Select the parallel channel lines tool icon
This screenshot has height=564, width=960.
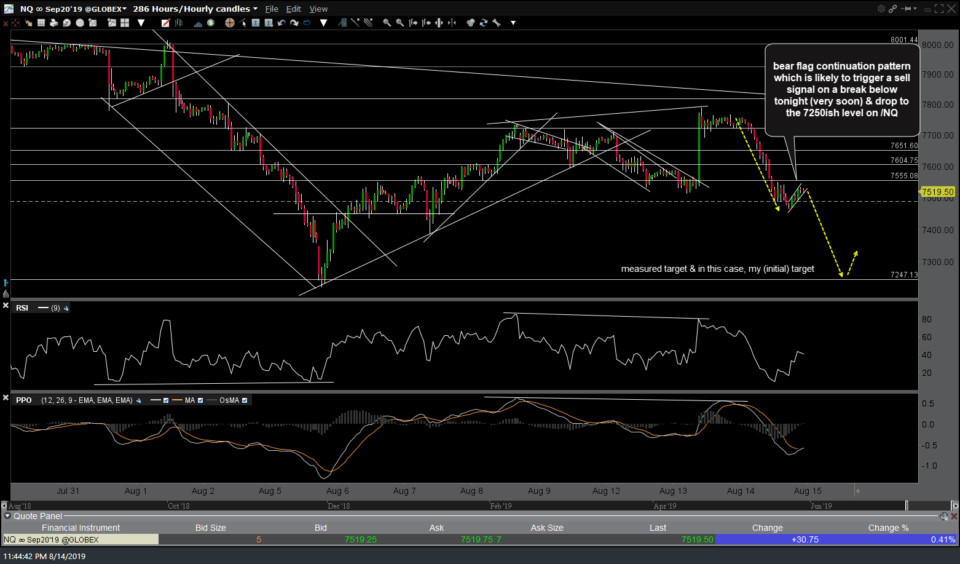point(368,23)
